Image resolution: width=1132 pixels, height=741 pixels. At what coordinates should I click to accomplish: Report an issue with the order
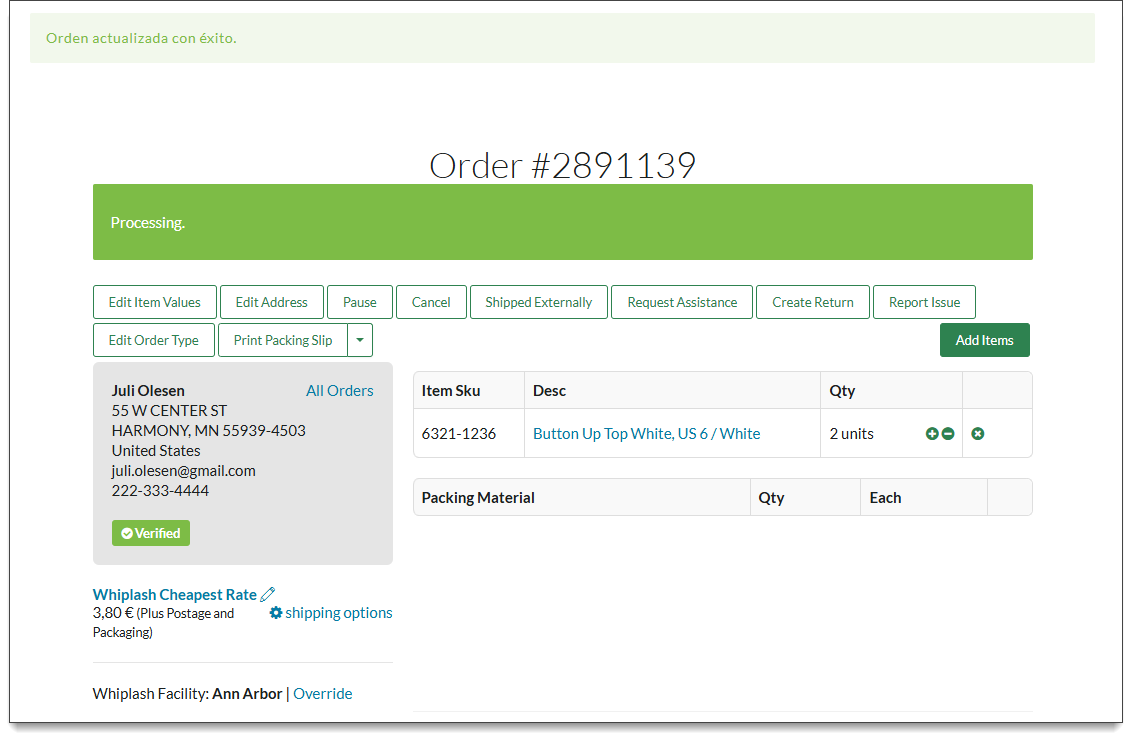(x=924, y=302)
